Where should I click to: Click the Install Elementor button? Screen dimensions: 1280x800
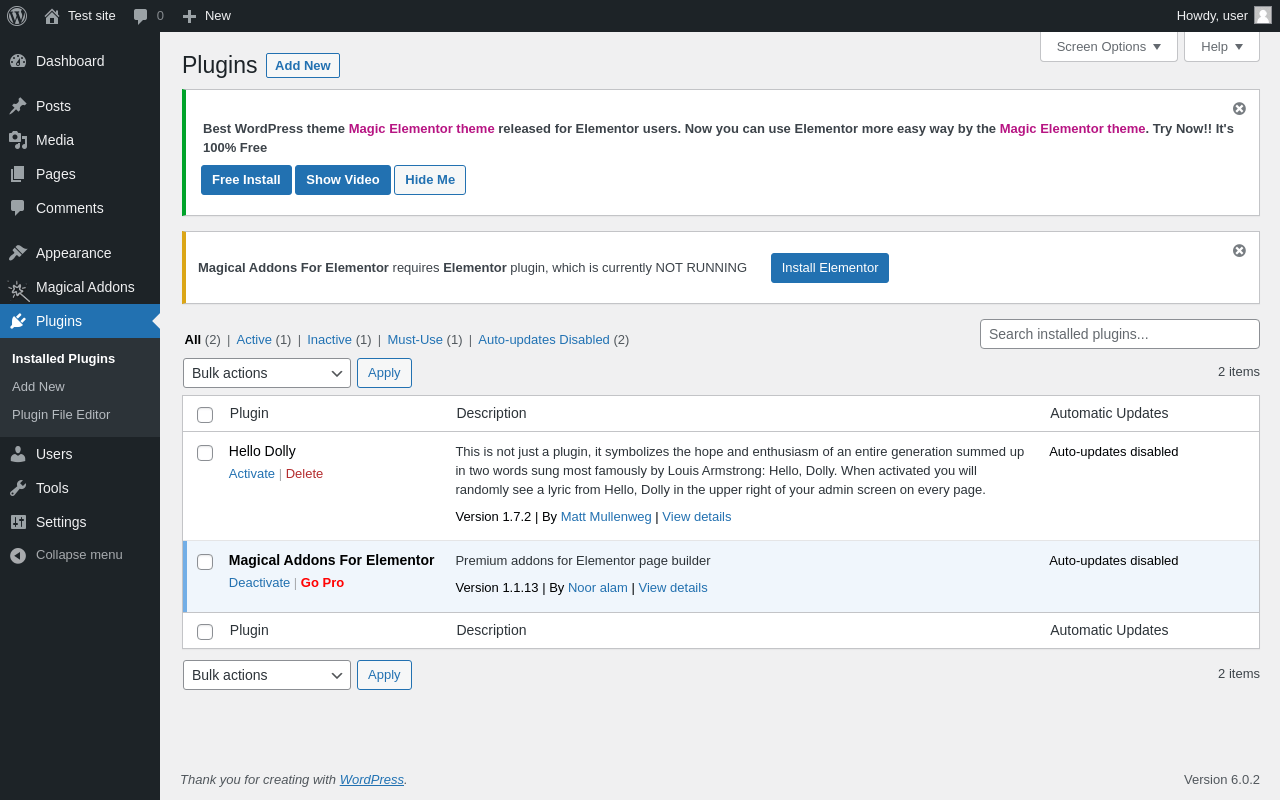pyautogui.click(x=829, y=268)
